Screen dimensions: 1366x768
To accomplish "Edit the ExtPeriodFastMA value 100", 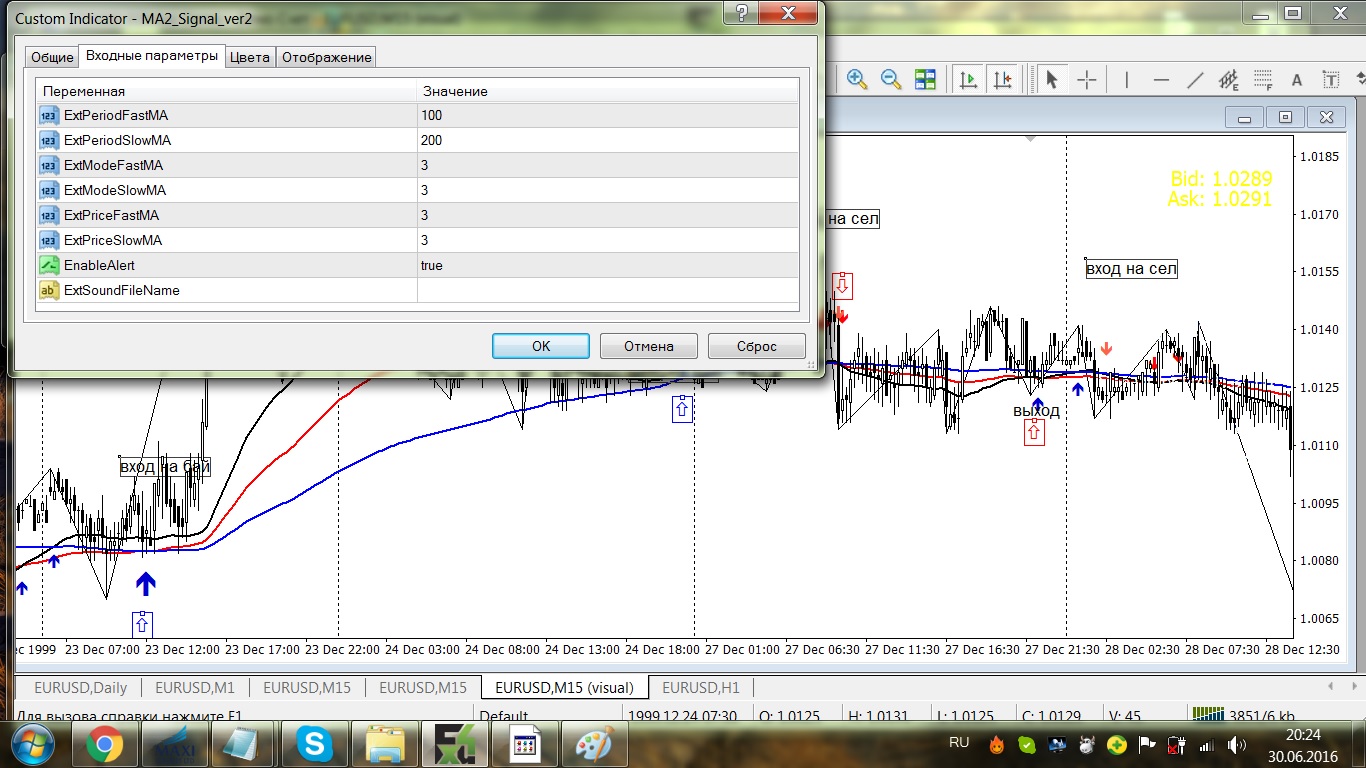I will (x=607, y=116).
